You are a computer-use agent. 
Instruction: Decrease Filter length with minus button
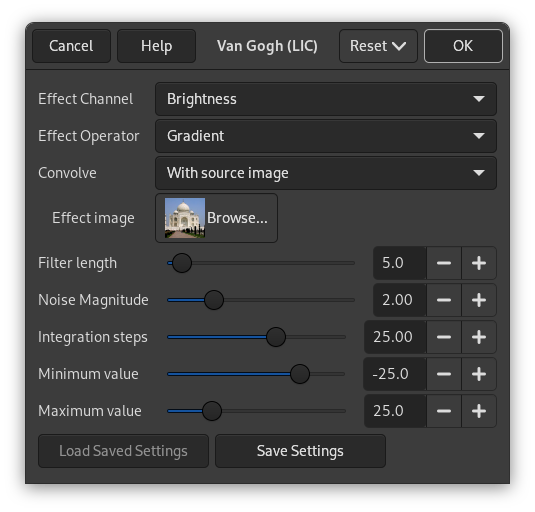click(x=444, y=263)
